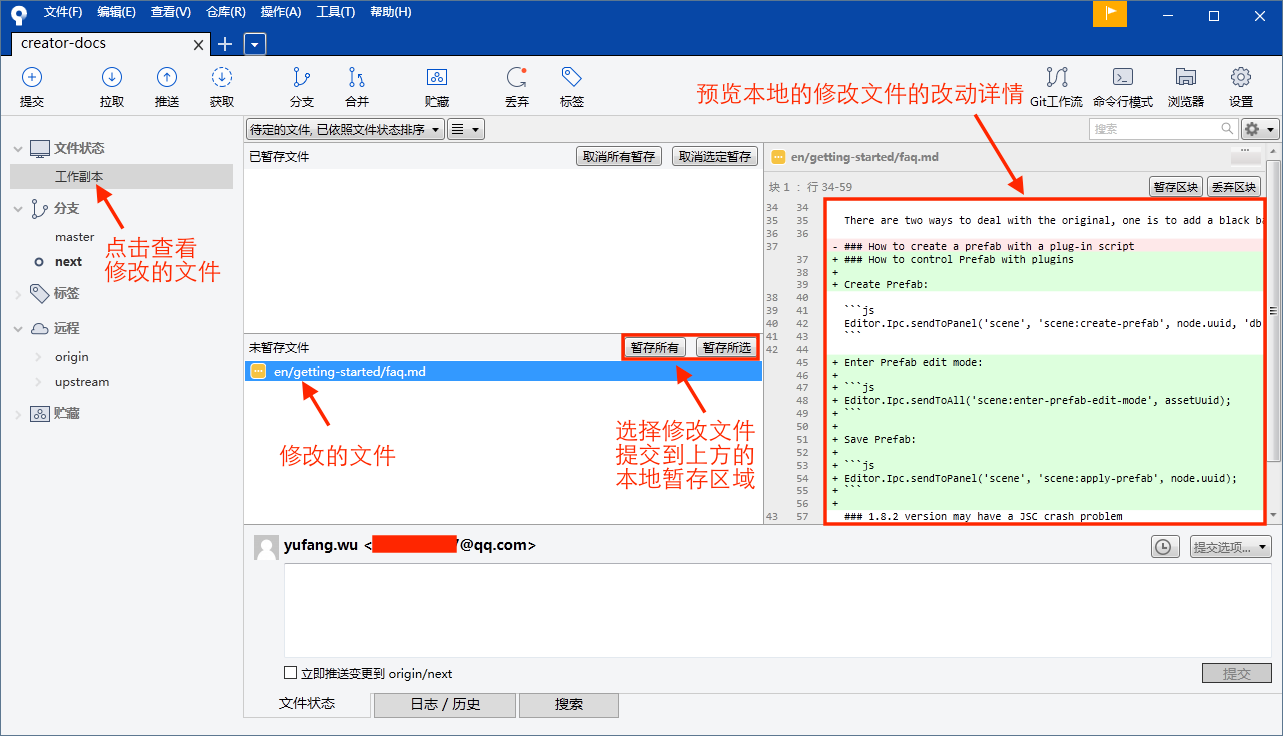
Task: Open the 操作(A) menu
Action: click(x=280, y=12)
